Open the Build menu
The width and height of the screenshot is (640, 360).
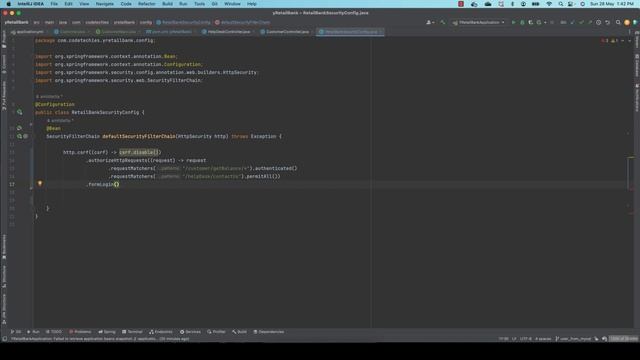(167, 4)
